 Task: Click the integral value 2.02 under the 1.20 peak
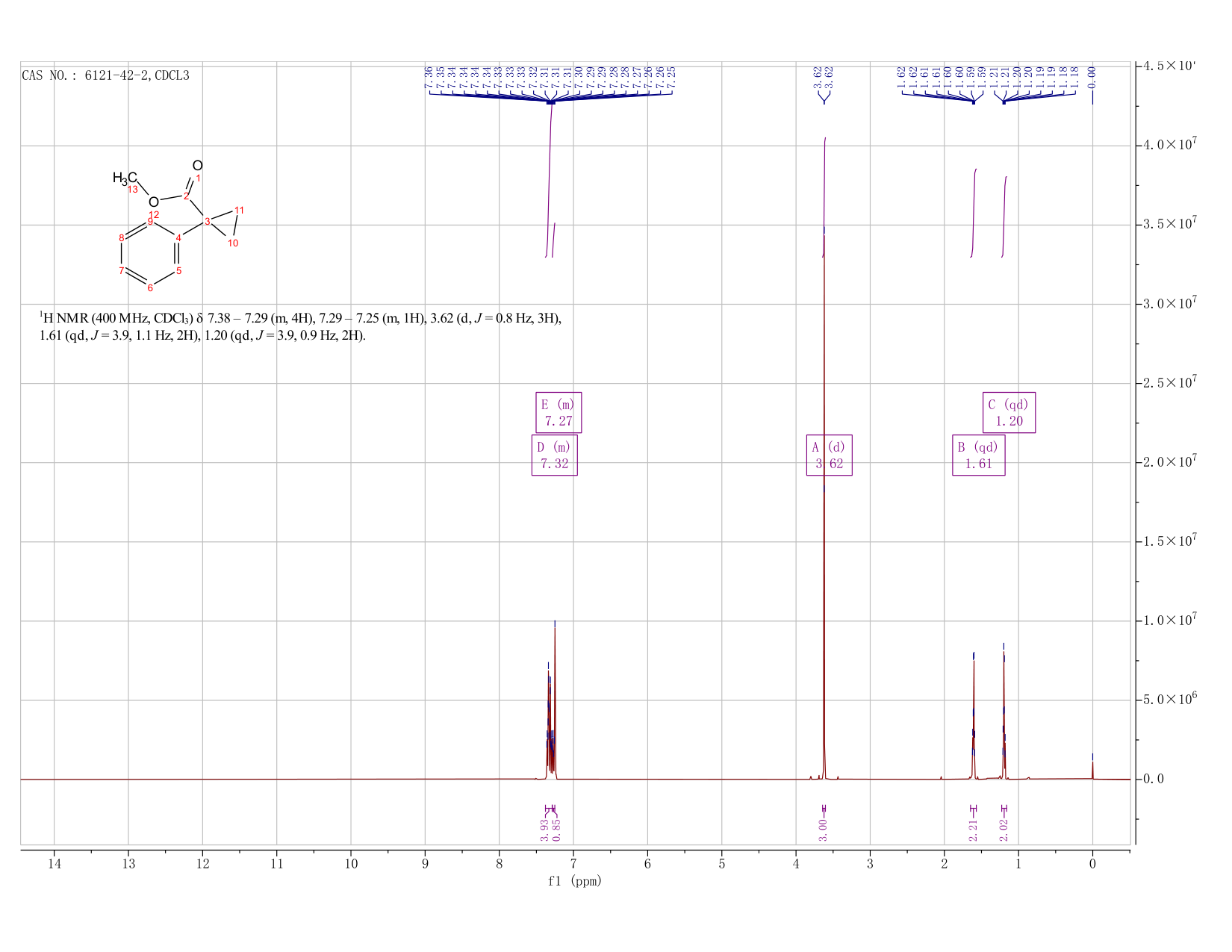coord(1004,830)
